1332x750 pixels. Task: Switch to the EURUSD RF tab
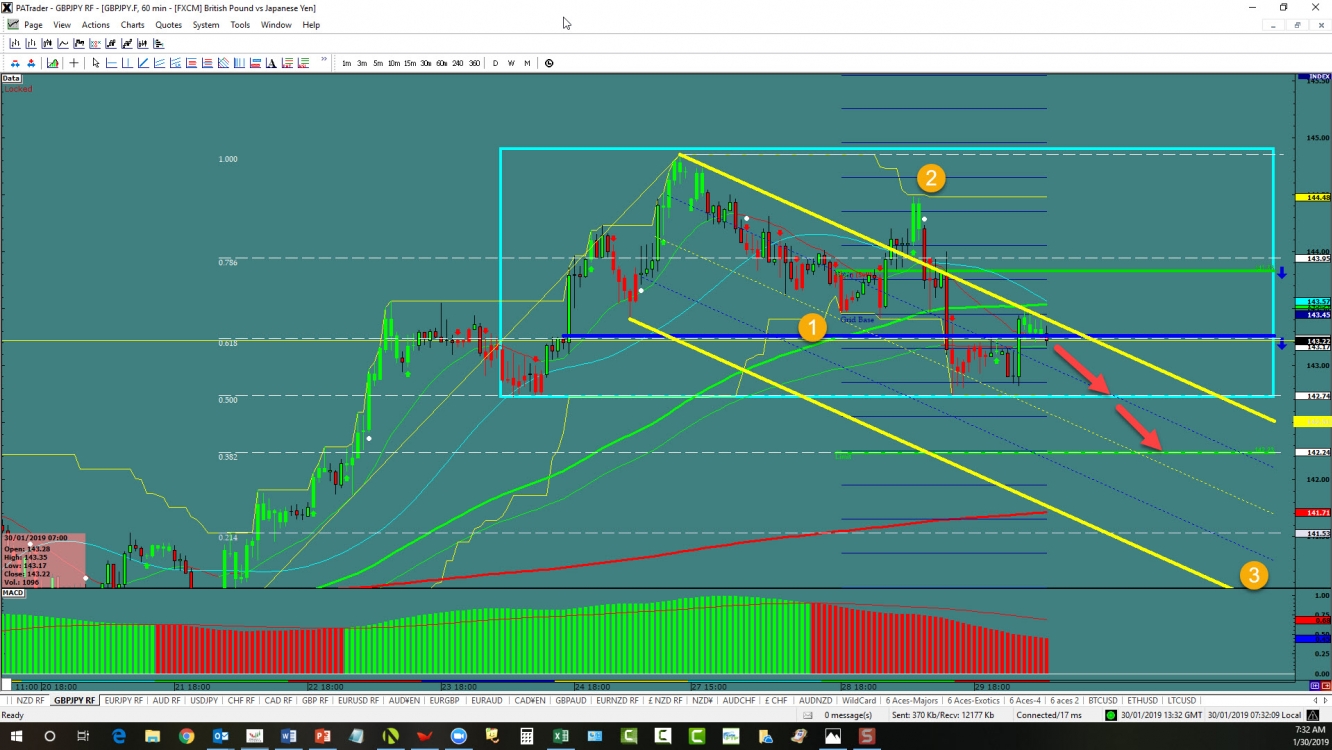coord(359,700)
